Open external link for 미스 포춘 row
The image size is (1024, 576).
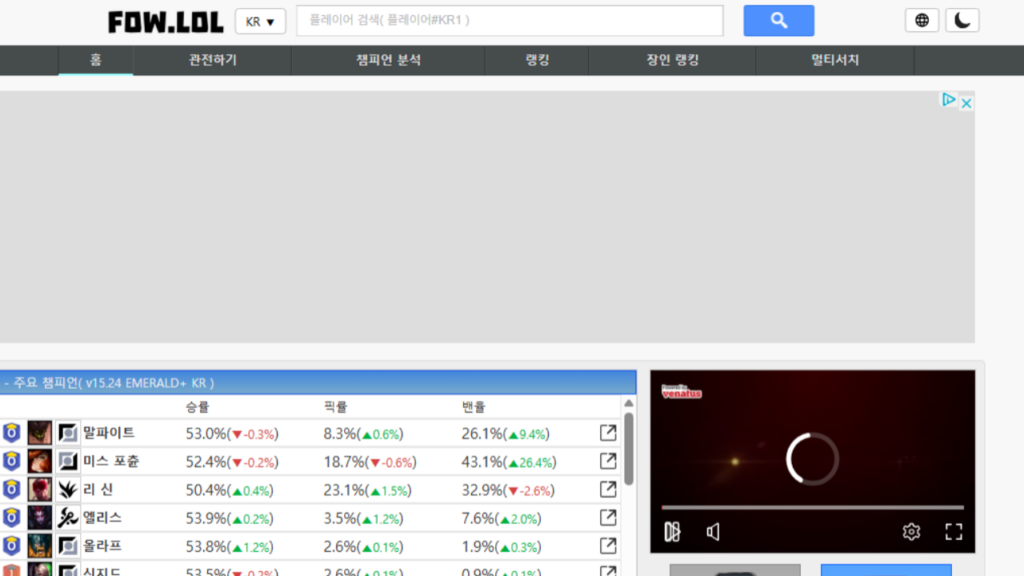point(607,461)
